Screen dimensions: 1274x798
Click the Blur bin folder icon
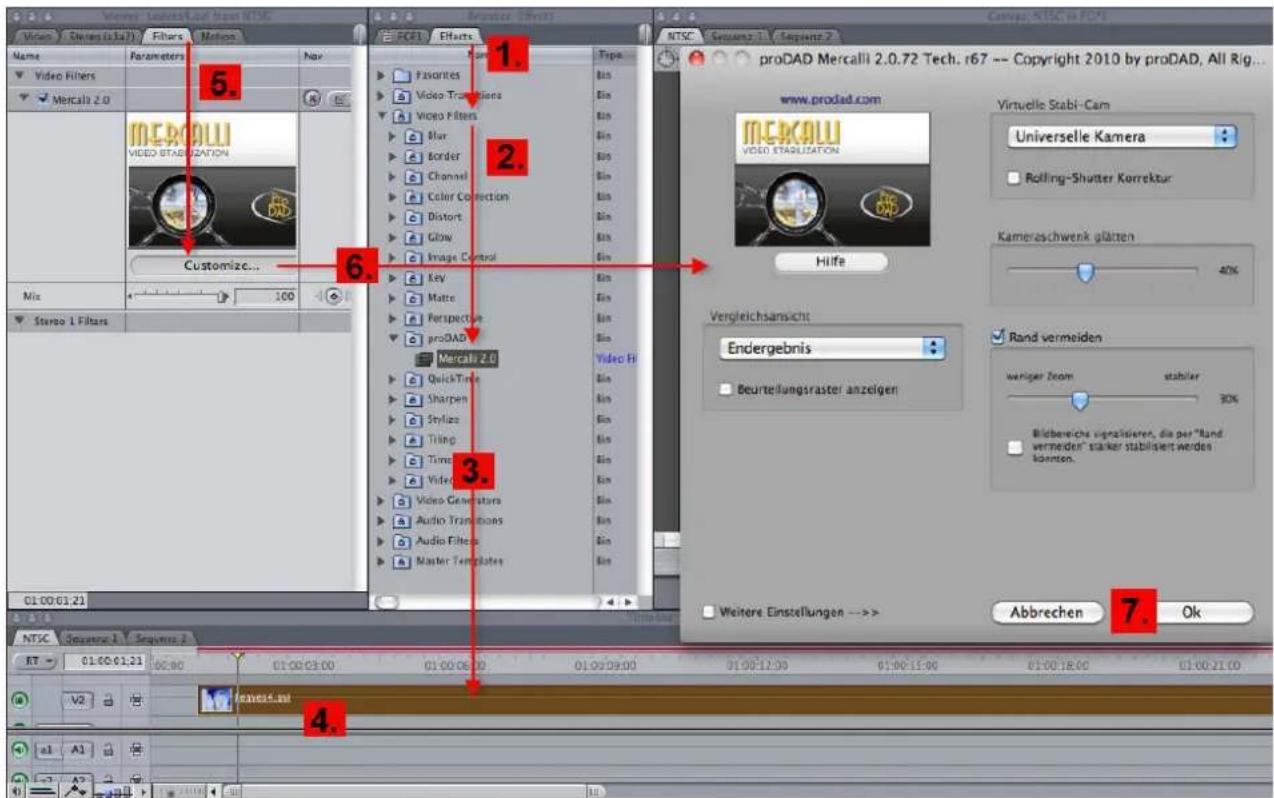pyautogui.click(x=414, y=136)
